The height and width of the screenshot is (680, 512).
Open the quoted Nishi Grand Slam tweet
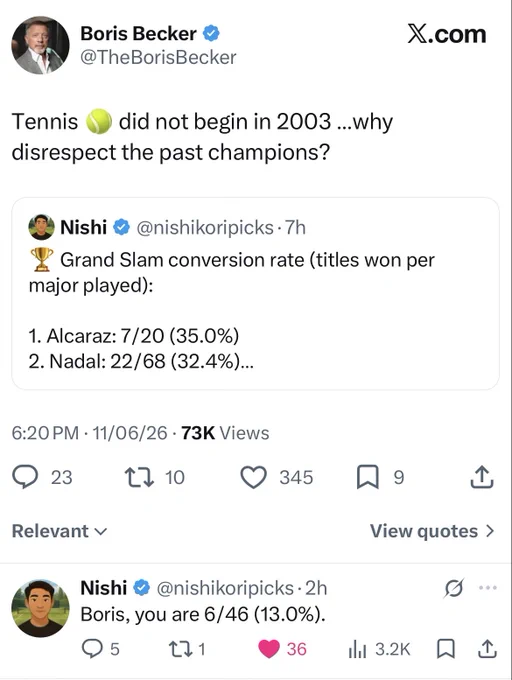255,294
